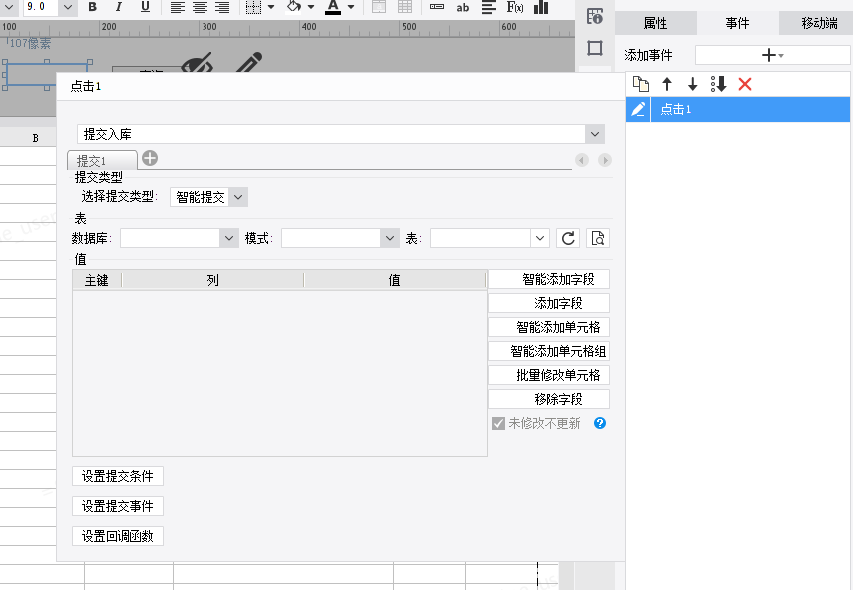This screenshot has height=590, width=853.
Task: Select the 提交1 tab
Action: tap(102, 160)
